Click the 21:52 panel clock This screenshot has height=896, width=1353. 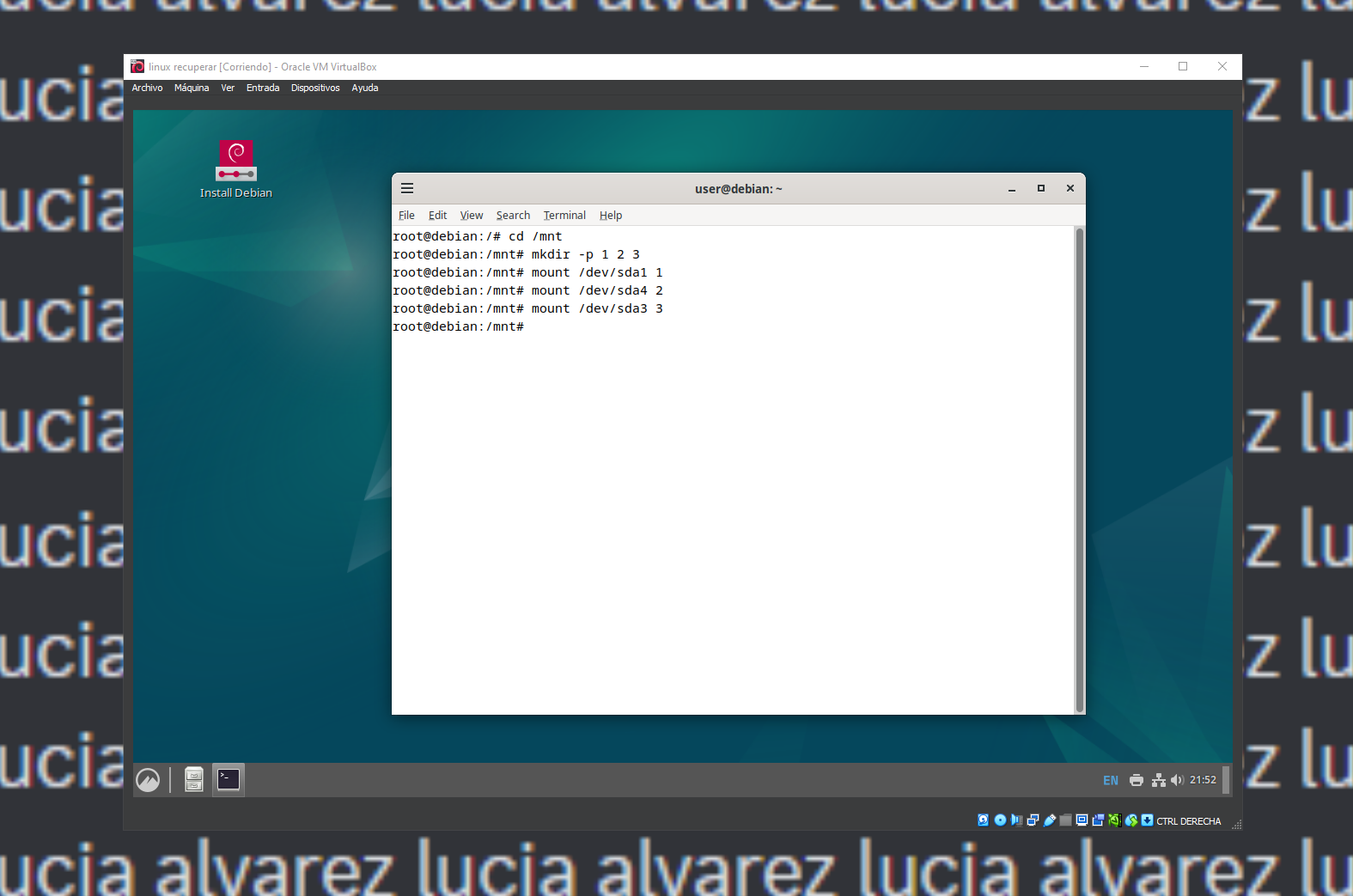pos(1203,780)
